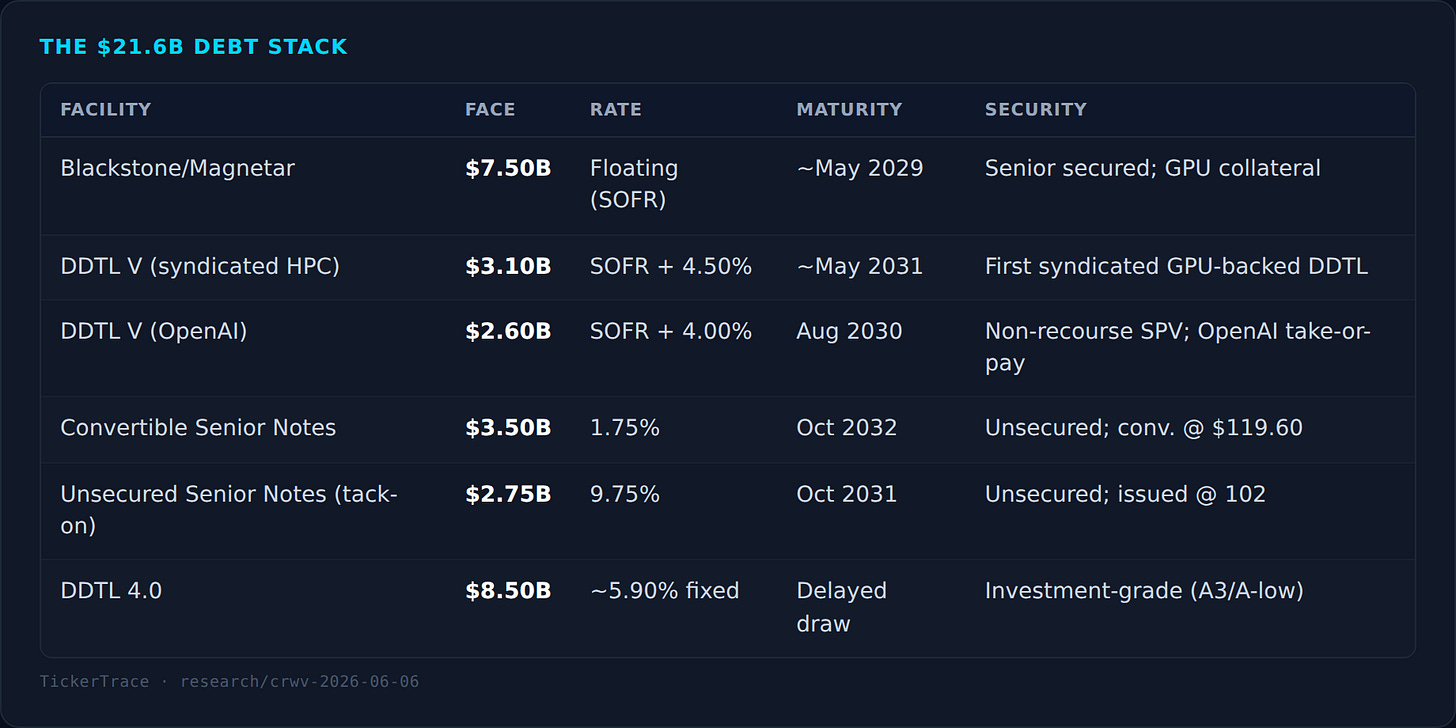Screen dimensions: 1456x728
Task: Click the $7.50B face value
Action: point(508,168)
